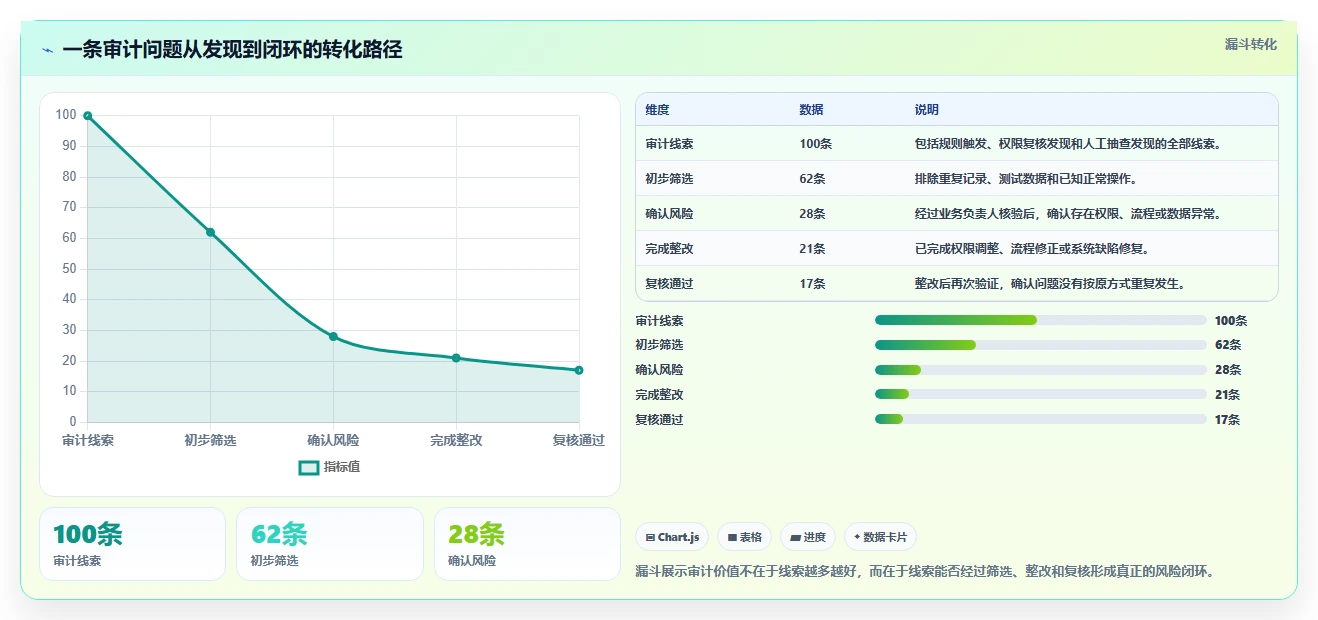Select the Chart.js tag chip
Image resolution: width=1318 pixels, height=620 pixels.
pos(672,537)
